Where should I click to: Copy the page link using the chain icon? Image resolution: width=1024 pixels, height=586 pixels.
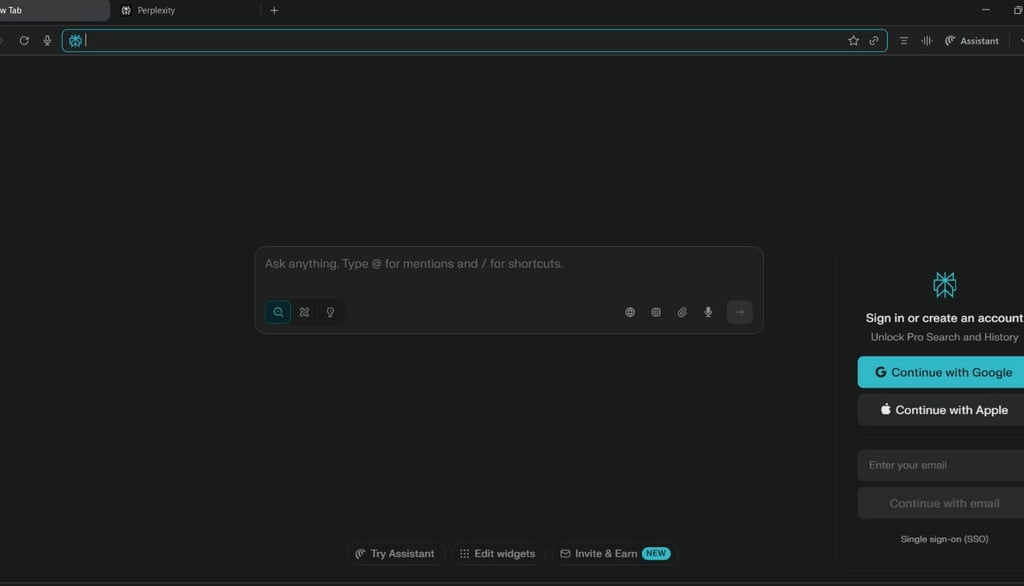[x=874, y=41]
